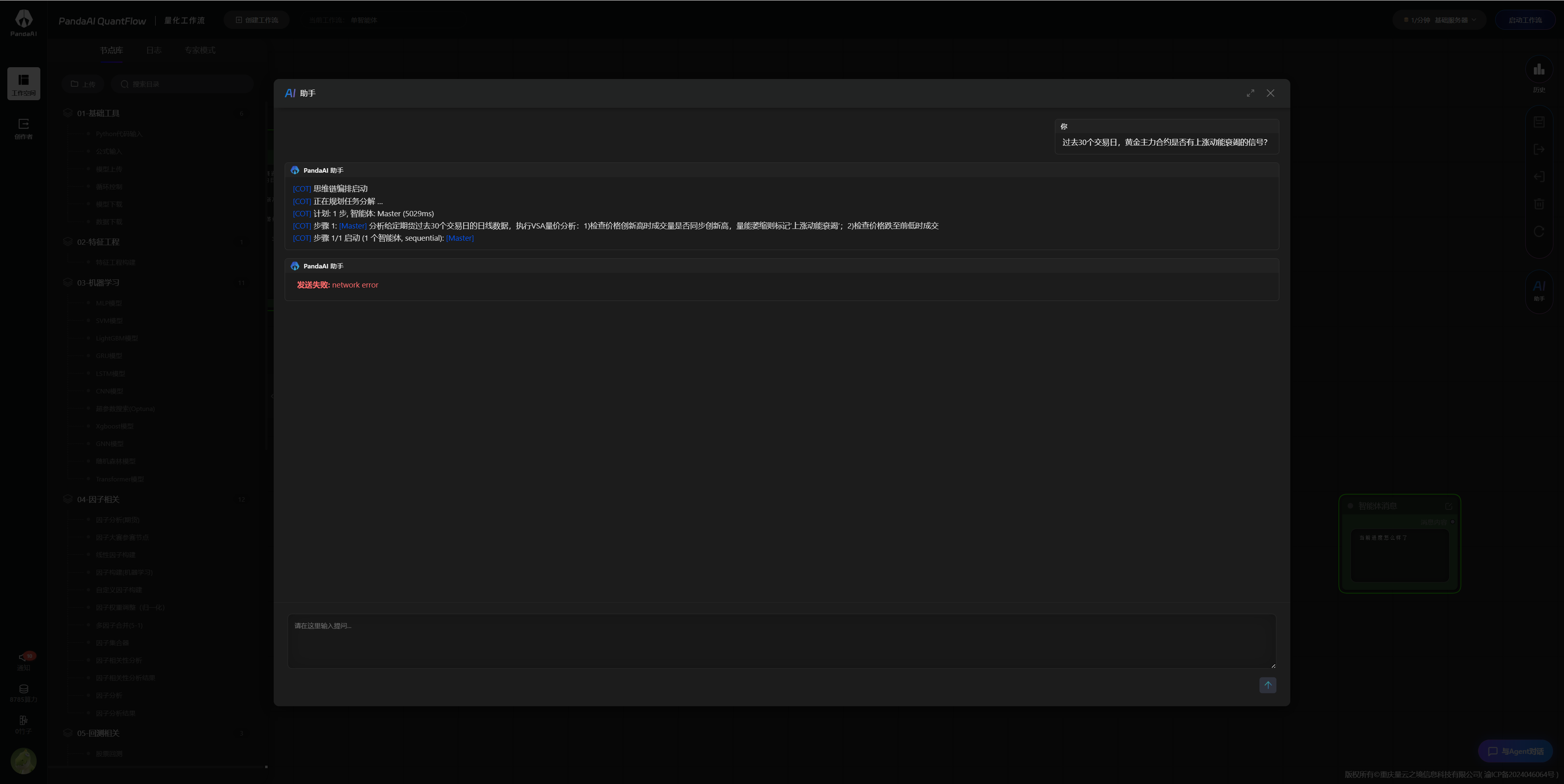Screen dimensions: 1564x784
Task: Click the [Master] link in step 1/1 line
Action: click(x=459, y=238)
